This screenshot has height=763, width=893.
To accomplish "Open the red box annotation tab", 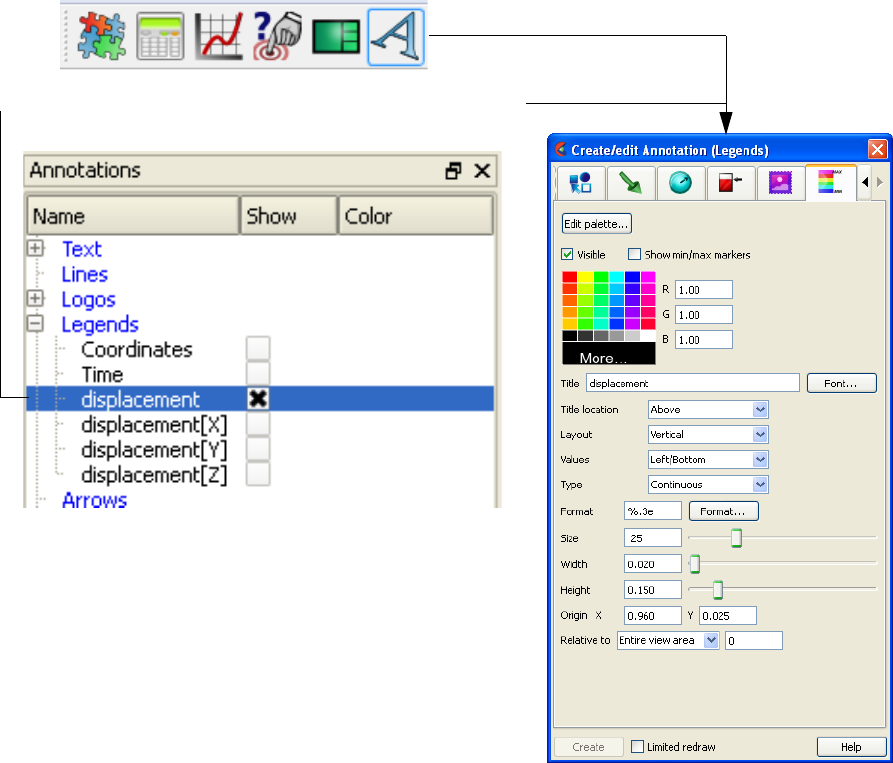I will [731, 183].
